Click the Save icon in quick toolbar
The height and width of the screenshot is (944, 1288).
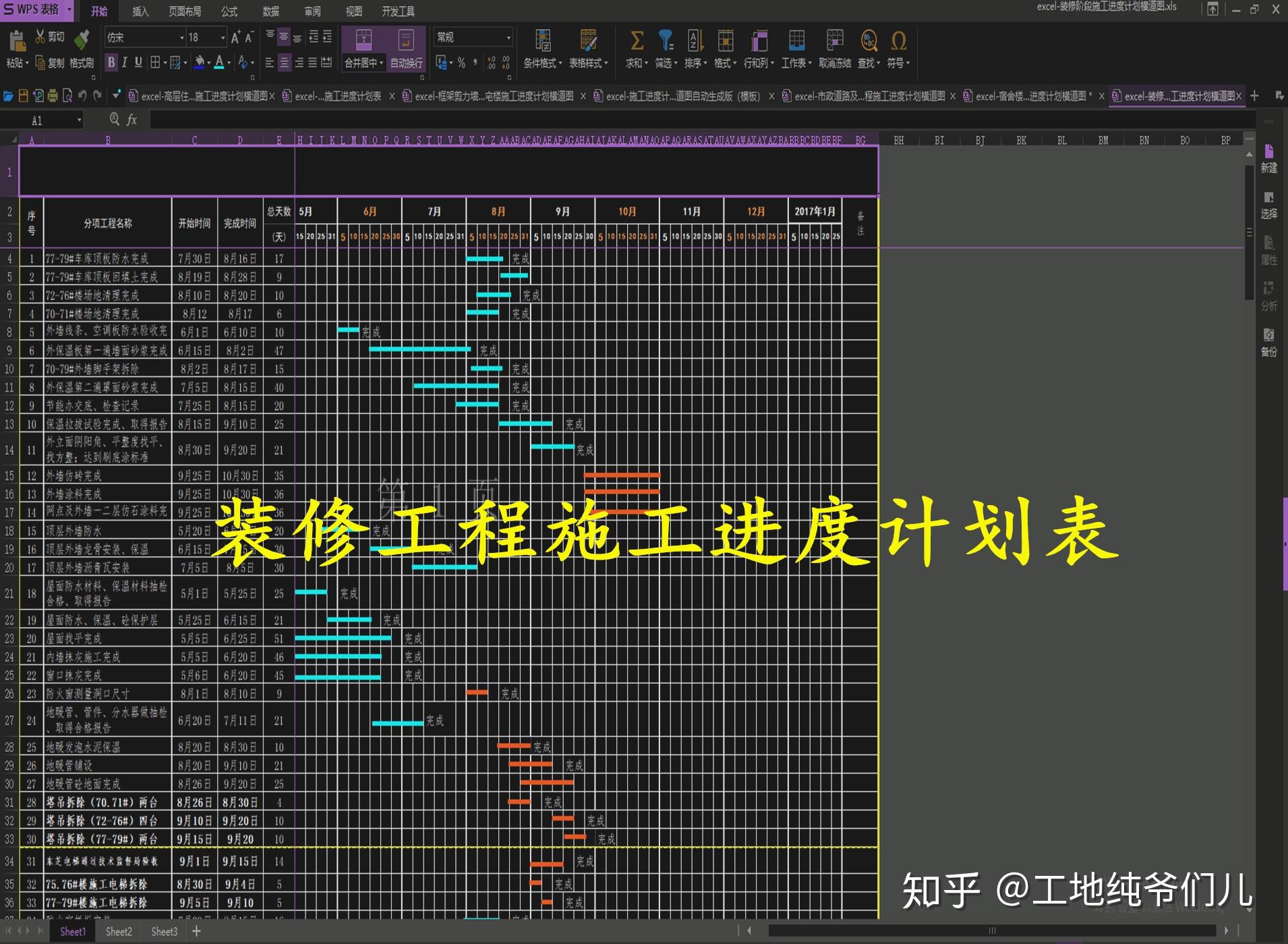coord(23,96)
